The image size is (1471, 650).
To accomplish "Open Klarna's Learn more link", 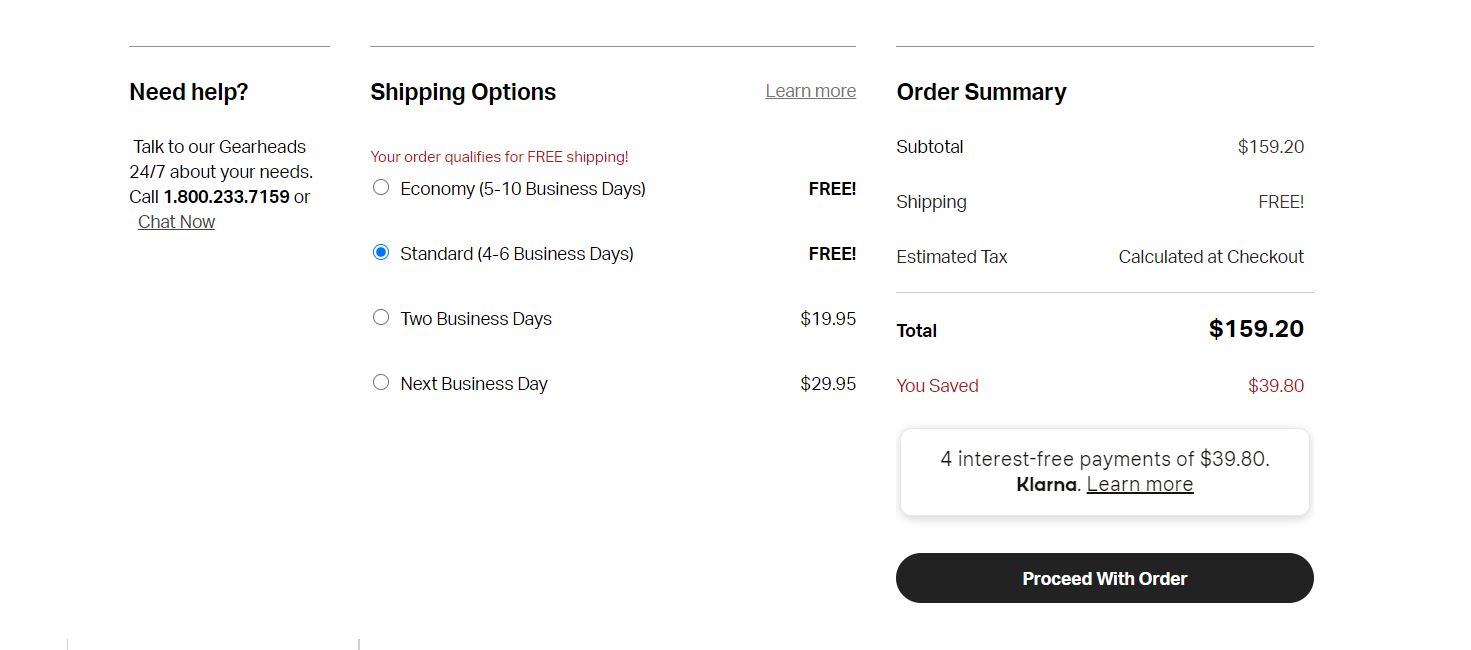I will click(1140, 484).
